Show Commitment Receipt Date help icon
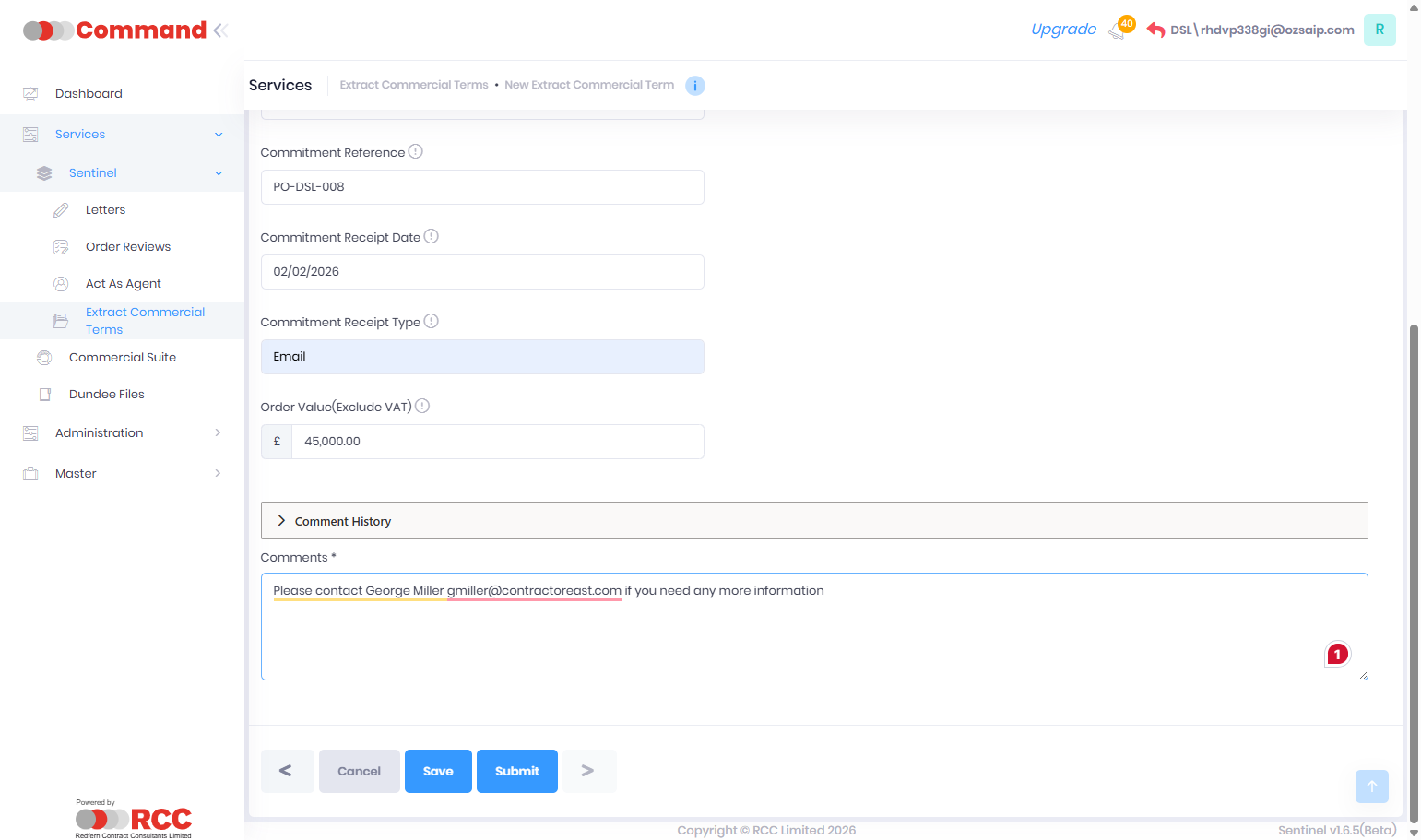Viewport: 1421px width, 840px height. (431, 236)
